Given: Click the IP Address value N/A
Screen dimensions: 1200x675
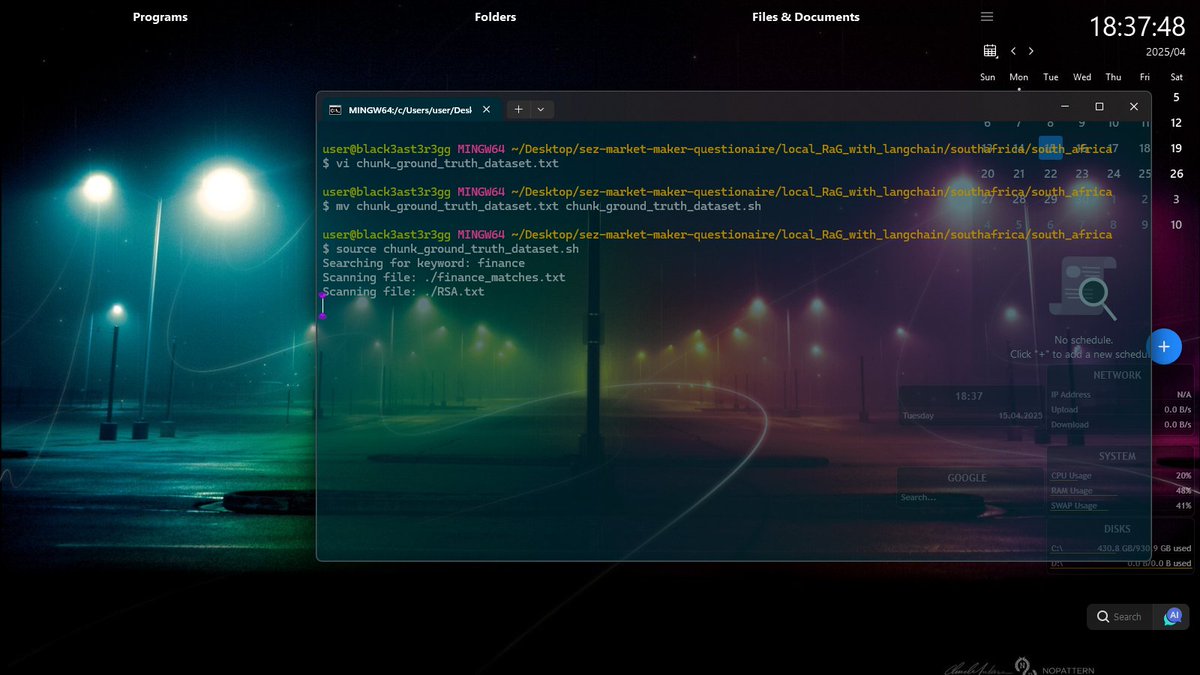Looking at the screenshot, I should point(1184,395).
